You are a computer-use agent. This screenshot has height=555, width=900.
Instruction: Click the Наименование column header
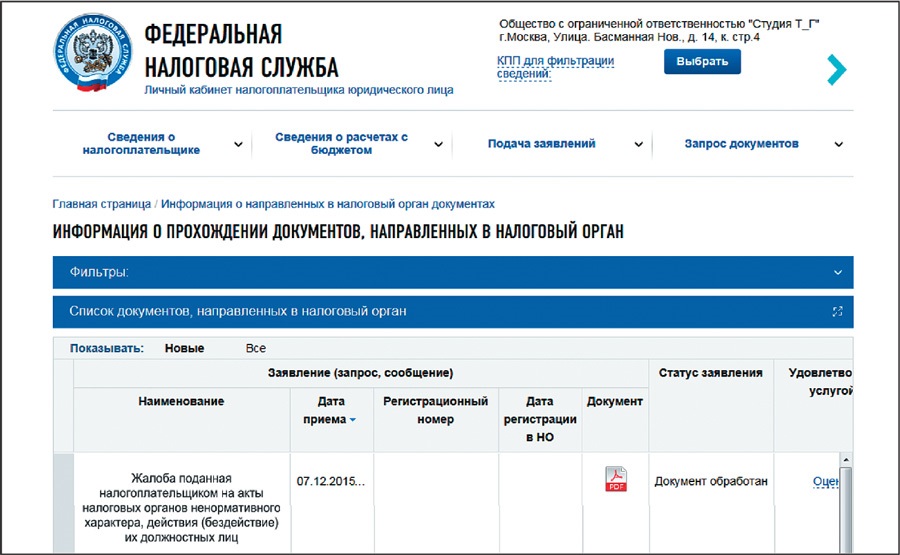tap(181, 401)
